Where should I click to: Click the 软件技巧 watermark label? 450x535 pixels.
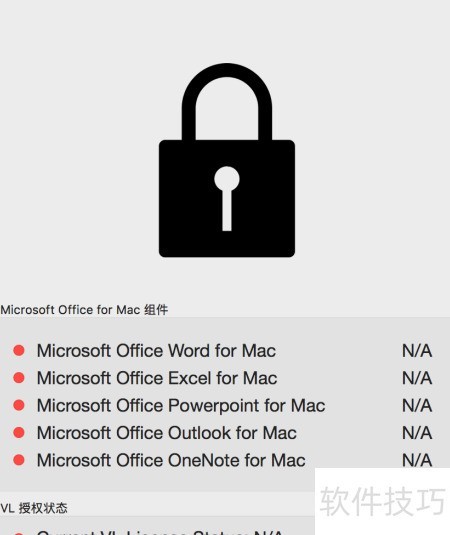tap(382, 501)
